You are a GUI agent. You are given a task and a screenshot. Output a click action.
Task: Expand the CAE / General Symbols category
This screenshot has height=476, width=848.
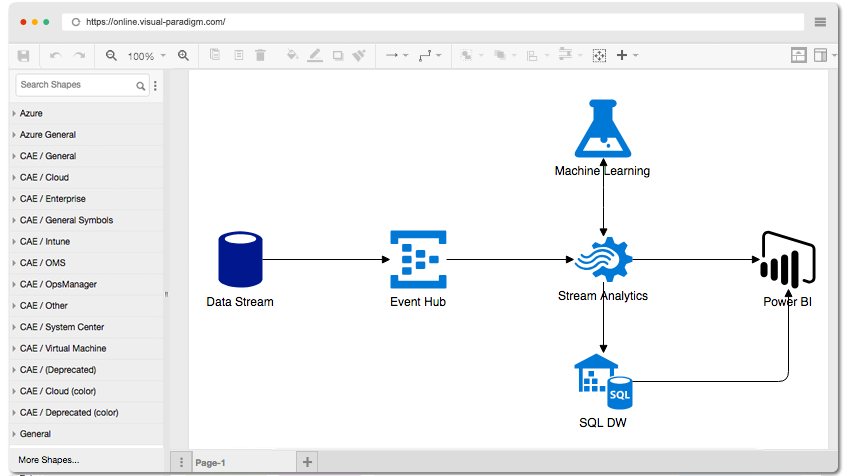click(87, 220)
